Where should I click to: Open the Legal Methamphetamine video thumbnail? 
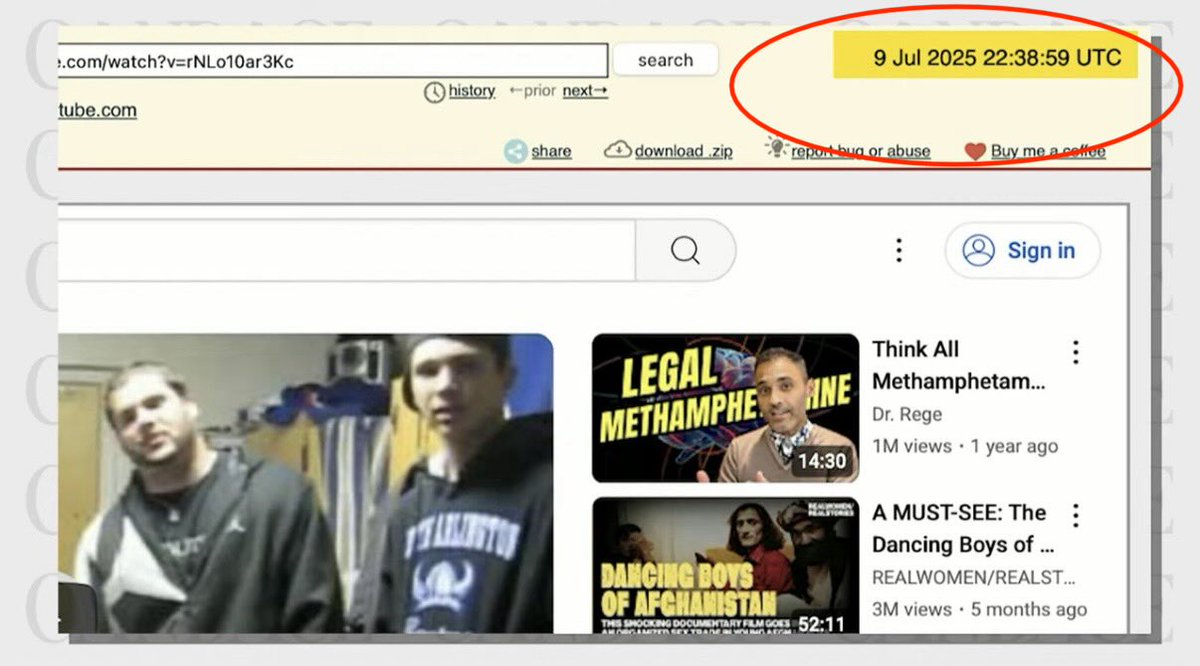point(725,408)
